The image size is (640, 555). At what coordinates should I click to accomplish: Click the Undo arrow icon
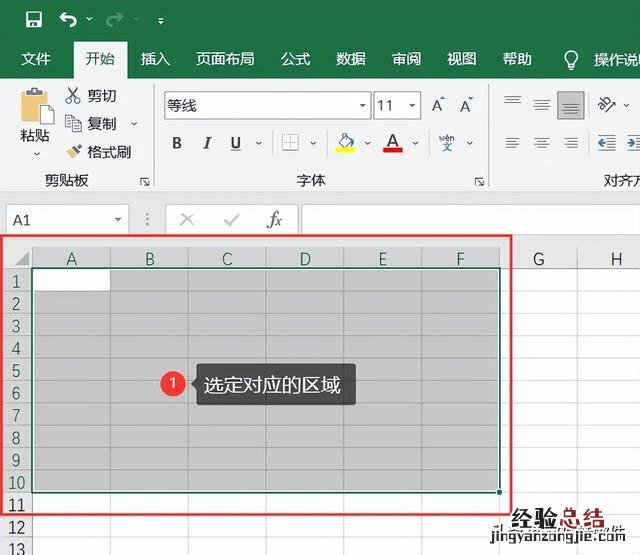(x=67, y=20)
